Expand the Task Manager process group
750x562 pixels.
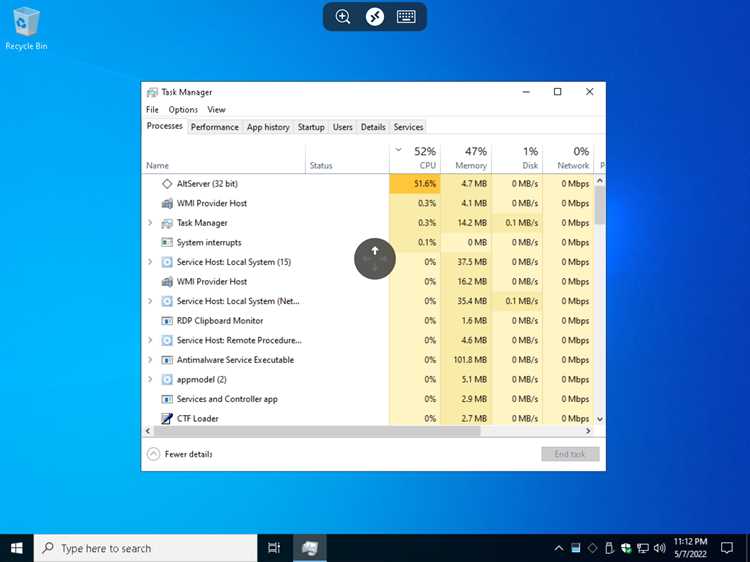150,223
